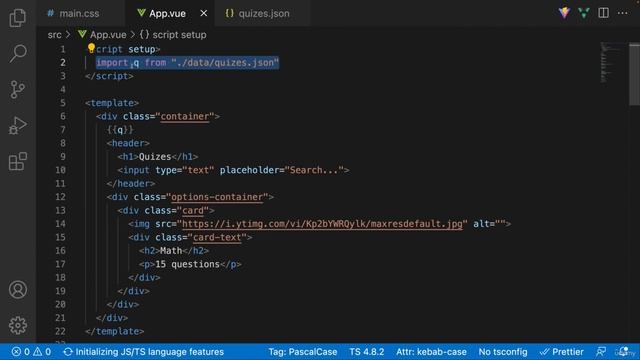This screenshot has height=360, width=640.
Task: Click the src breadcrumb segment
Action: (x=54, y=35)
